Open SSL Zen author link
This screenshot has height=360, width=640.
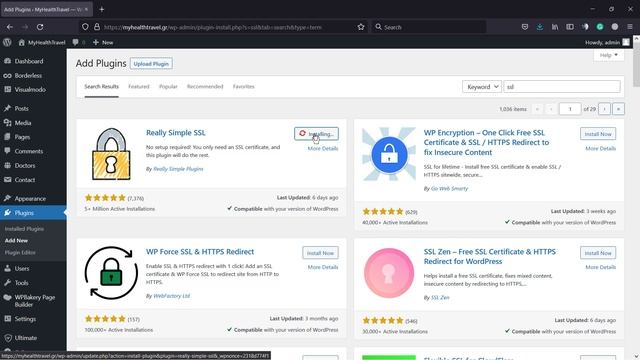point(440,298)
